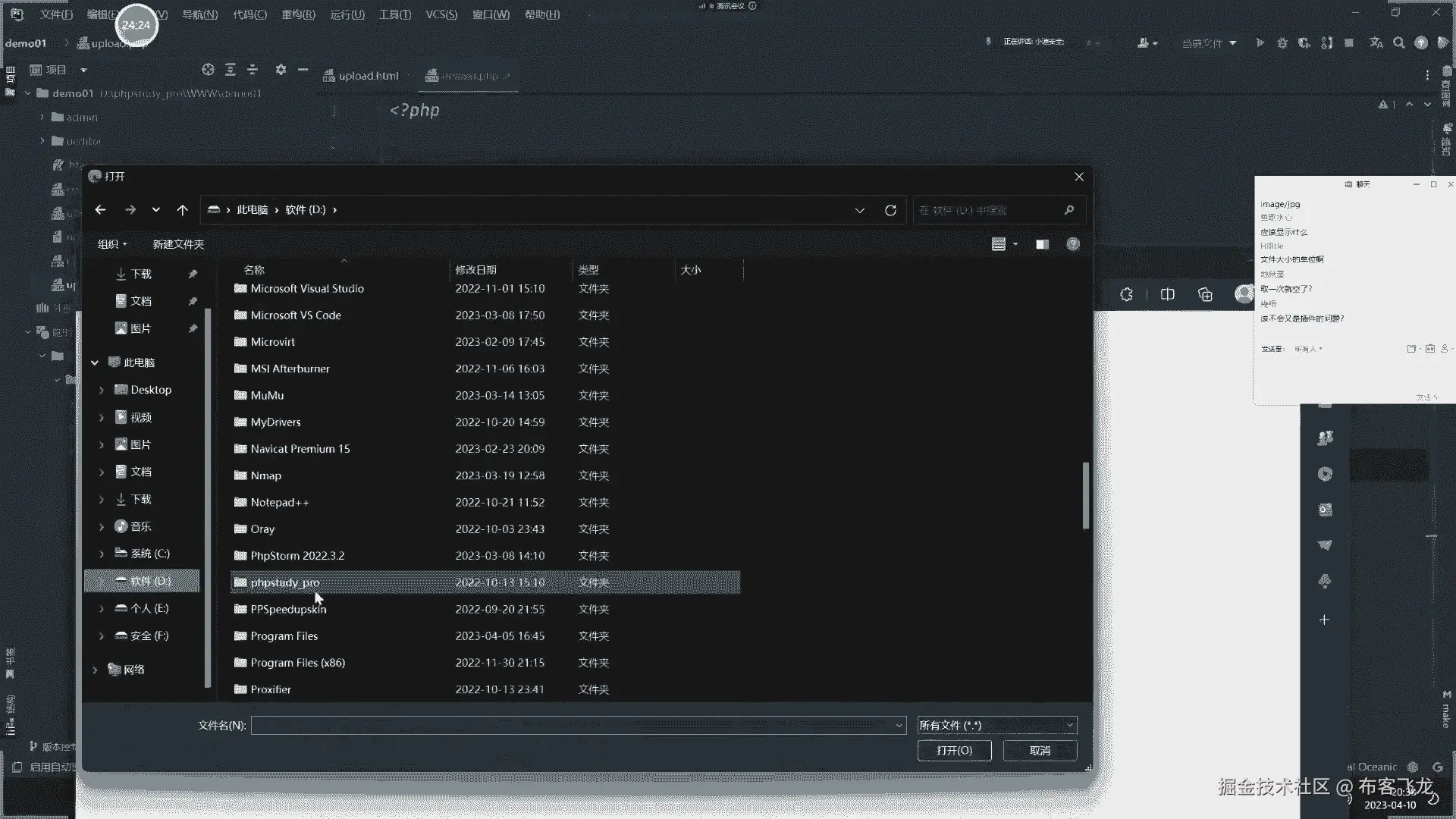This screenshot has height=819, width=1456.
Task: Click the project panel settings gear
Action: click(x=281, y=70)
